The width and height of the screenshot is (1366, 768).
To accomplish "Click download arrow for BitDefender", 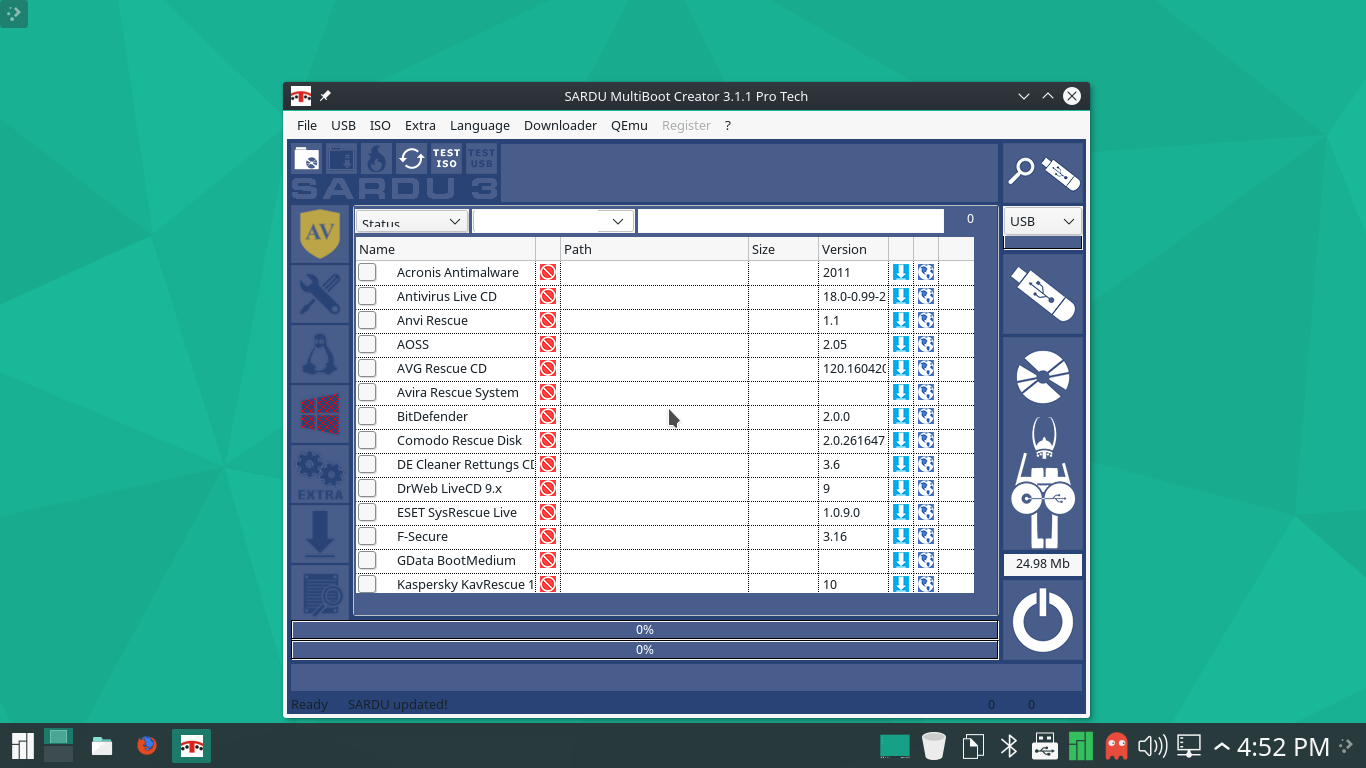I will (900, 416).
